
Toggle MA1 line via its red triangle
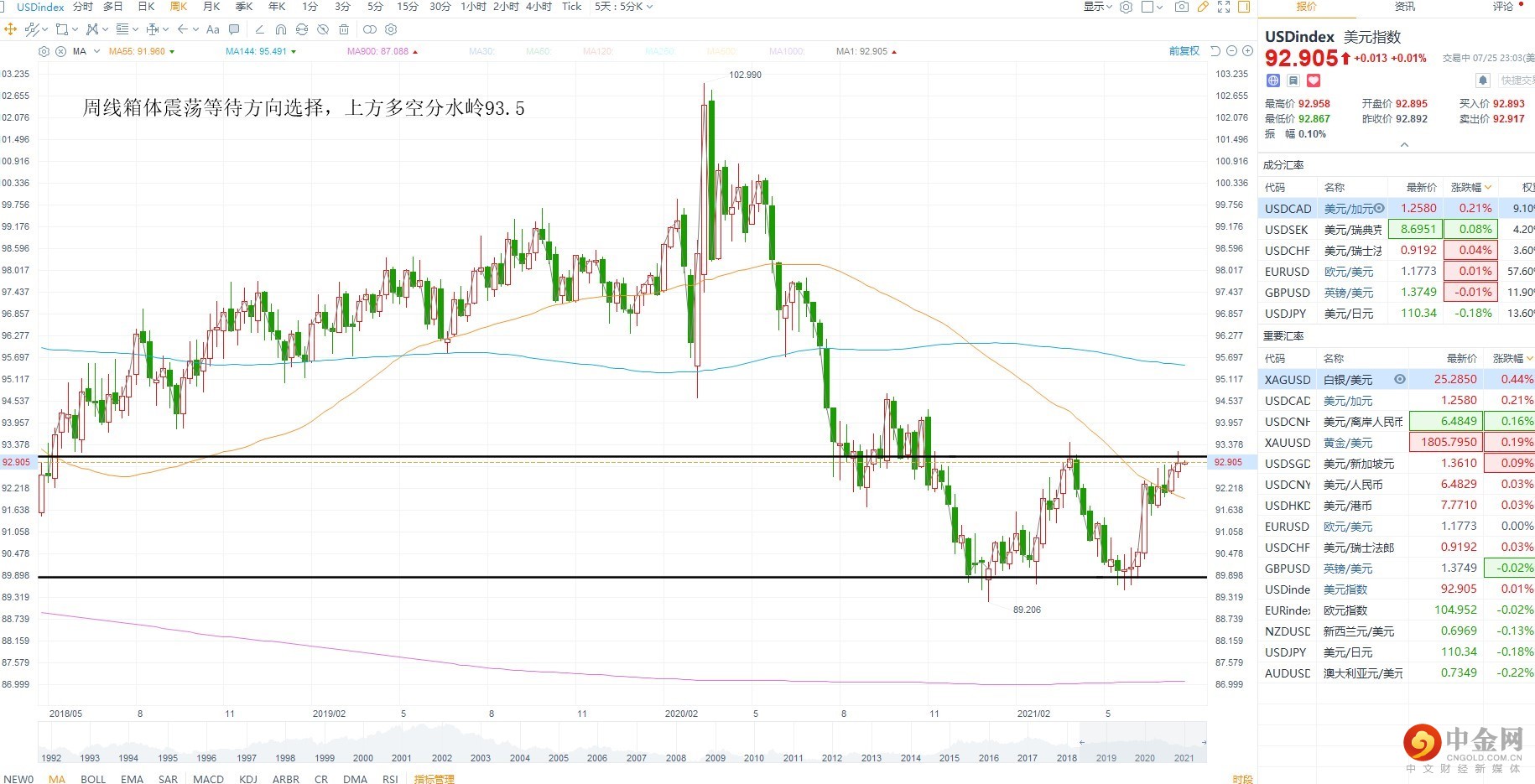click(x=894, y=52)
